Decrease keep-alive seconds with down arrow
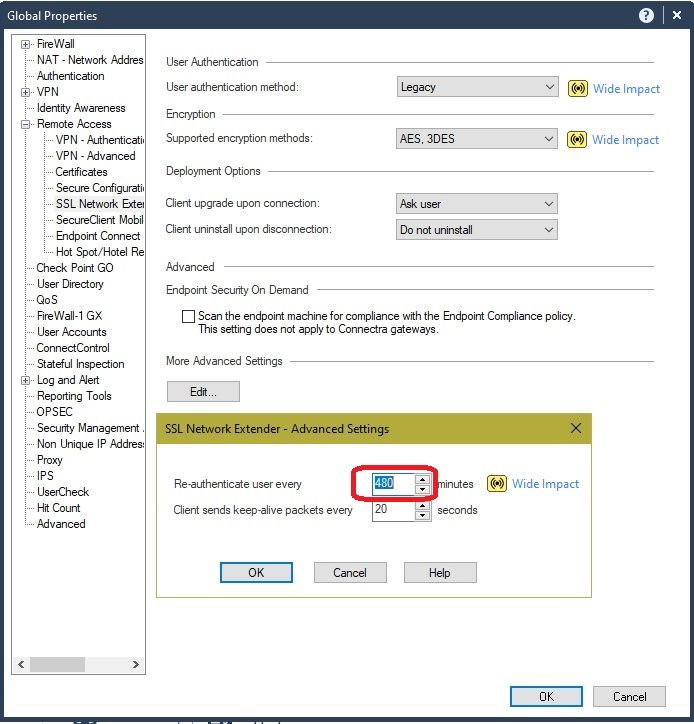 [422, 516]
